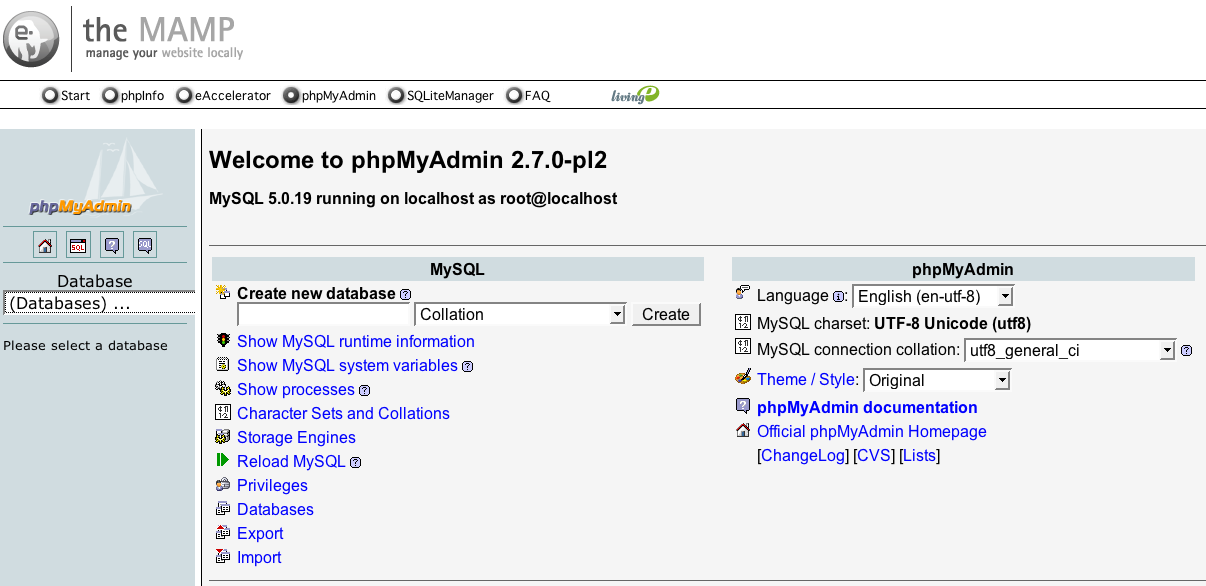Click the Privileges users icon
This screenshot has width=1206, height=586.
tap(223, 485)
